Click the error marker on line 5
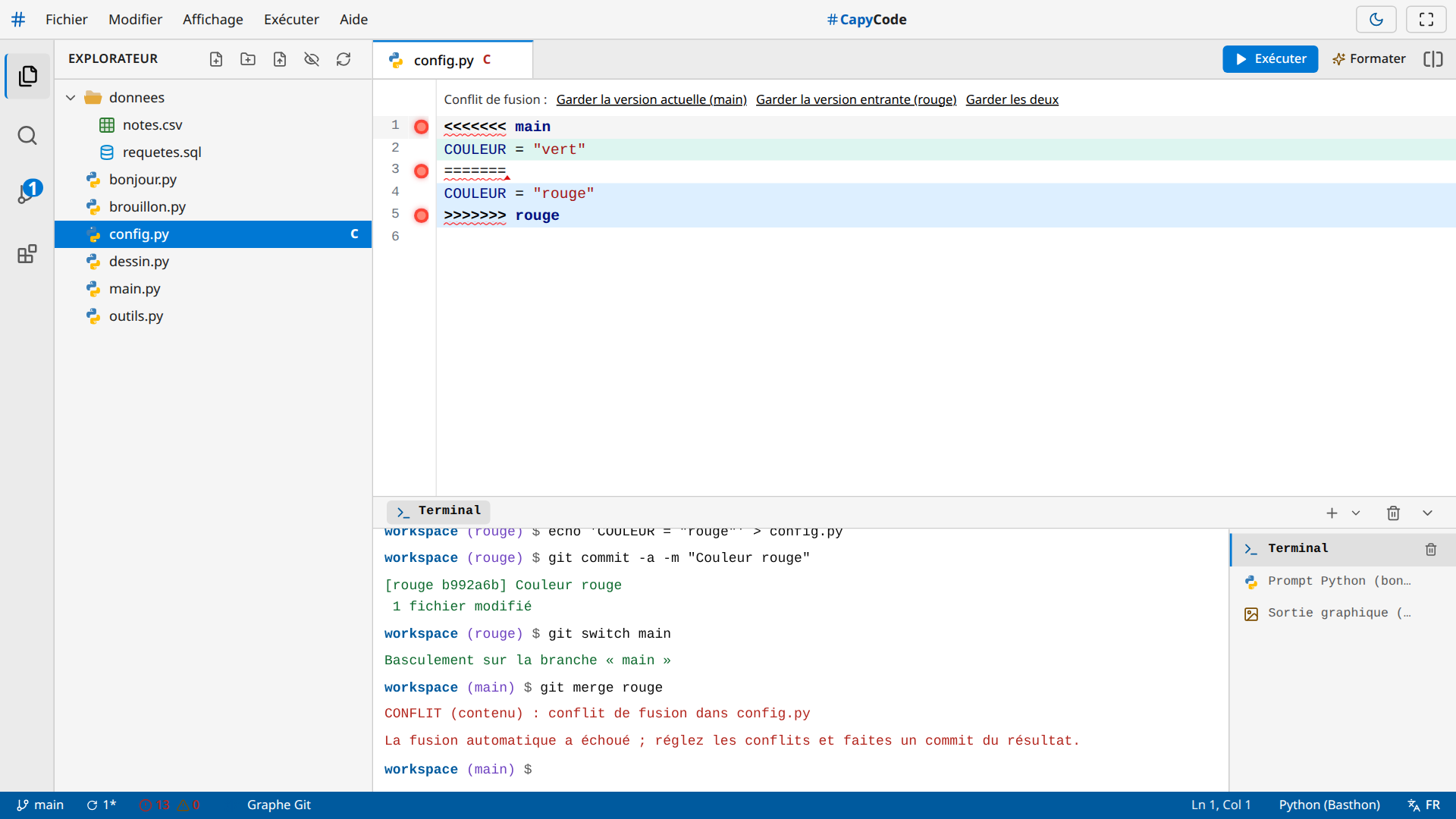This screenshot has height=819, width=1456. [422, 216]
